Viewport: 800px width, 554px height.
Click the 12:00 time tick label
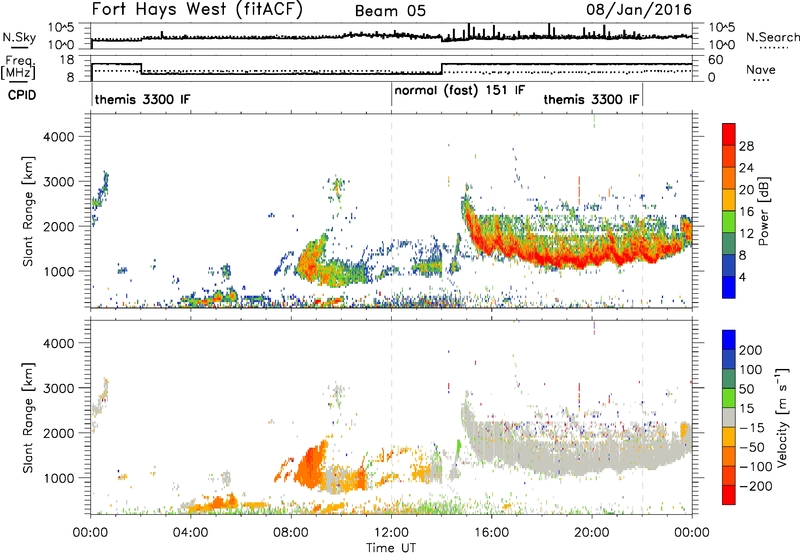pos(391,533)
